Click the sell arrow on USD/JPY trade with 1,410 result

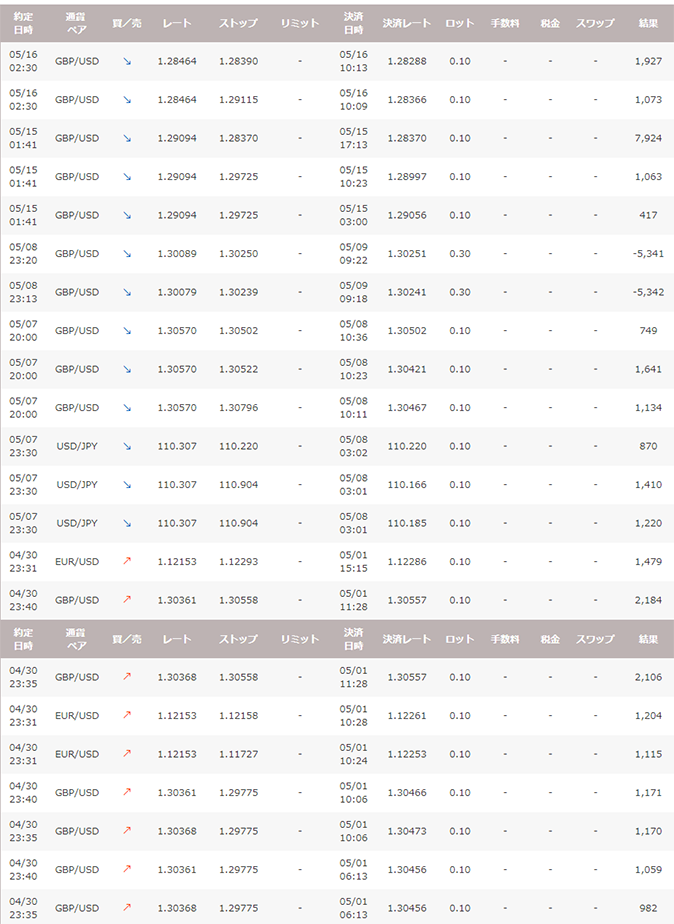(x=127, y=485)
